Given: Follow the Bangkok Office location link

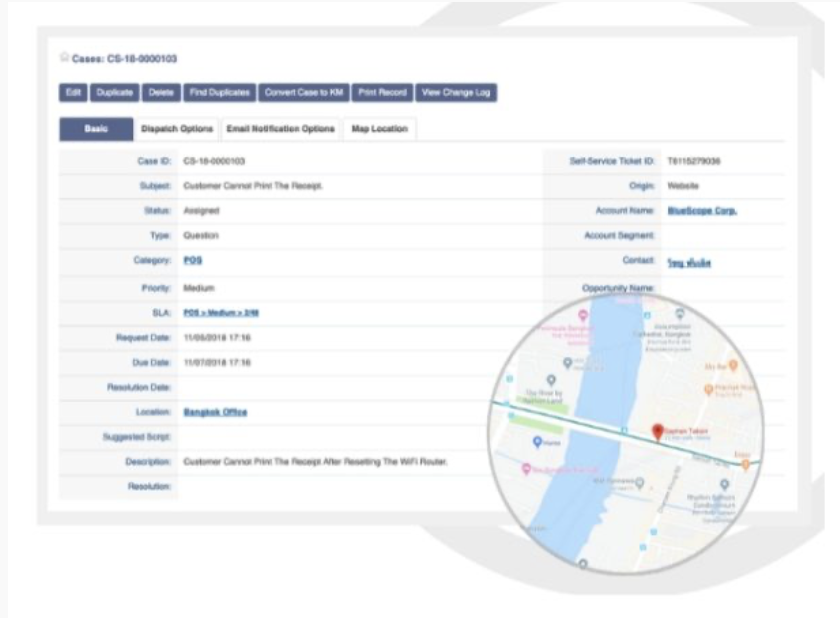Looking at the screenshot, I should tap(215, 412).
